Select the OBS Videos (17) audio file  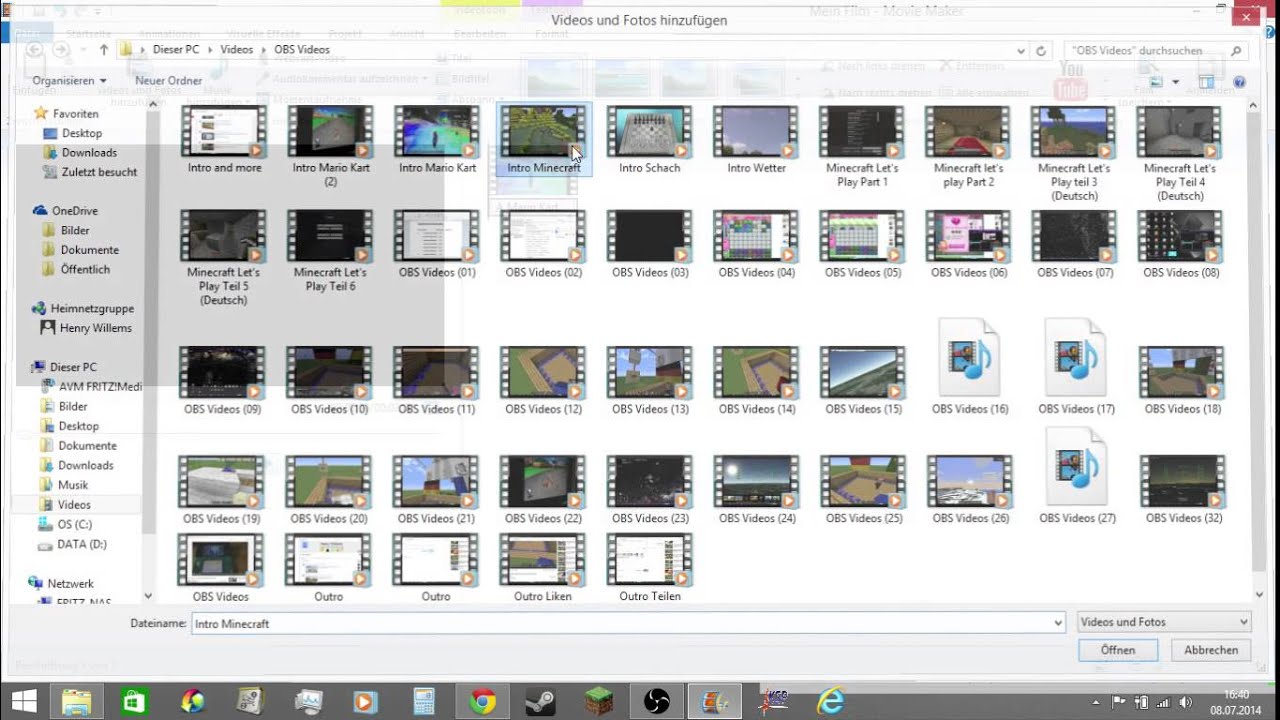(1076, 366)
